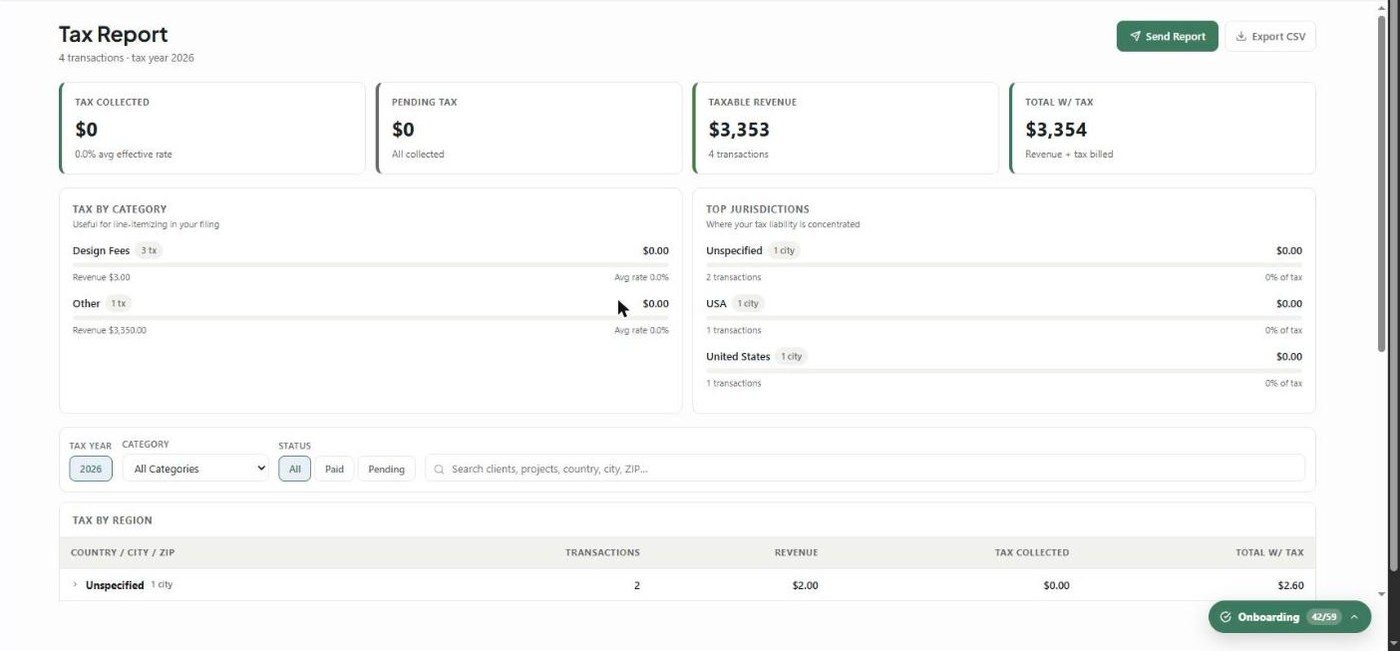Click the Send Report button
The height and width of the screenshot is (651, 1400).
[x=1167, y=36]
